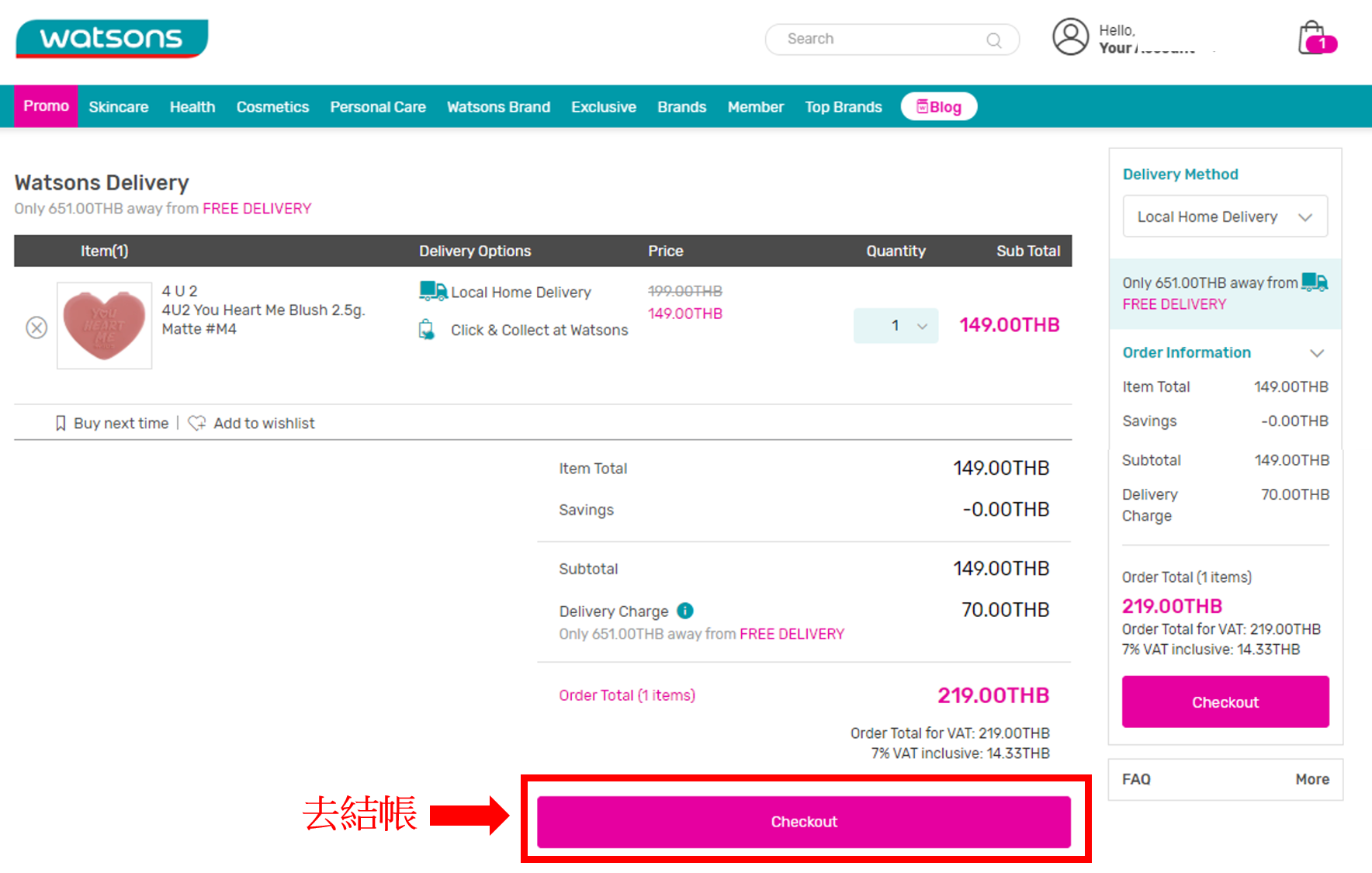Open the Skincare menu category
This screenshot has width=1372, height=873.
[118, 107]
